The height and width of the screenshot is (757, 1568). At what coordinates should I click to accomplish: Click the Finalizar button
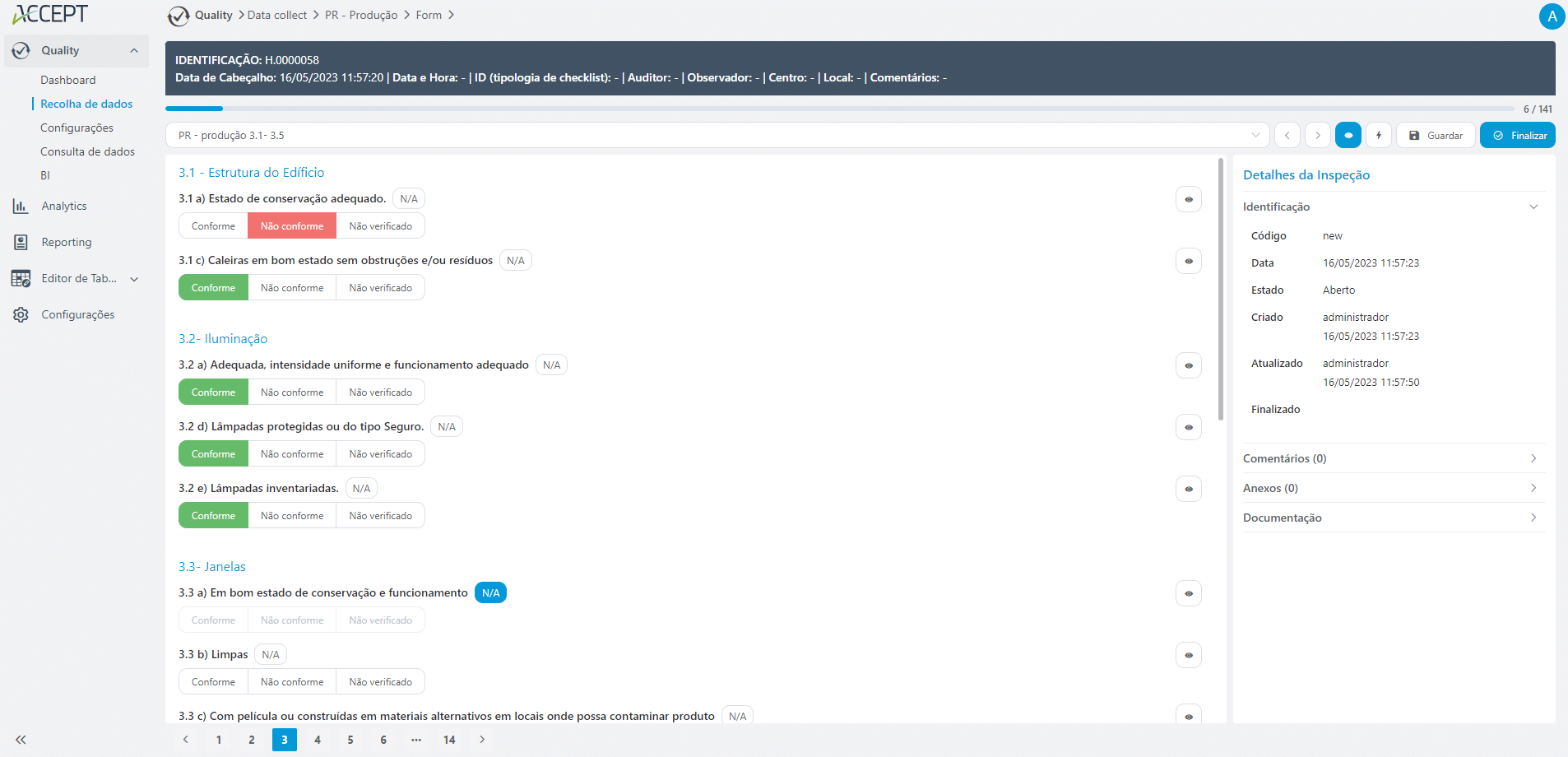pos(1518,136)
